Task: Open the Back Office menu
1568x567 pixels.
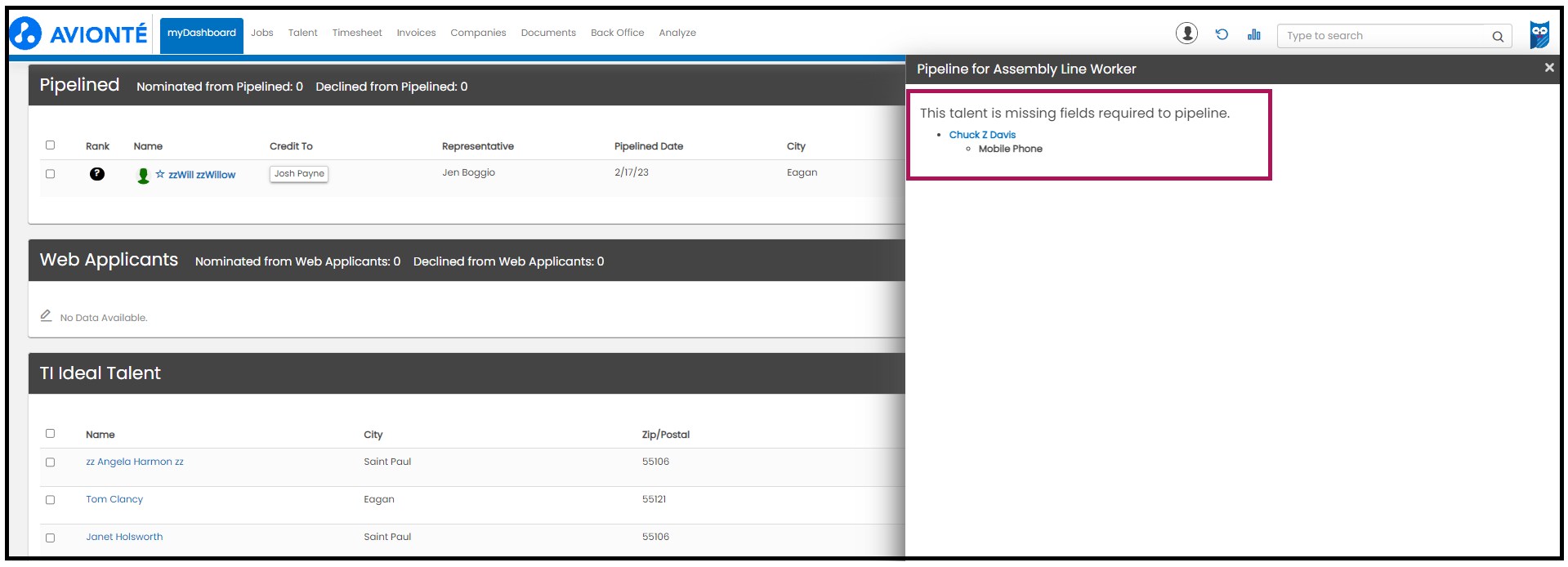Action: point(617,33)
